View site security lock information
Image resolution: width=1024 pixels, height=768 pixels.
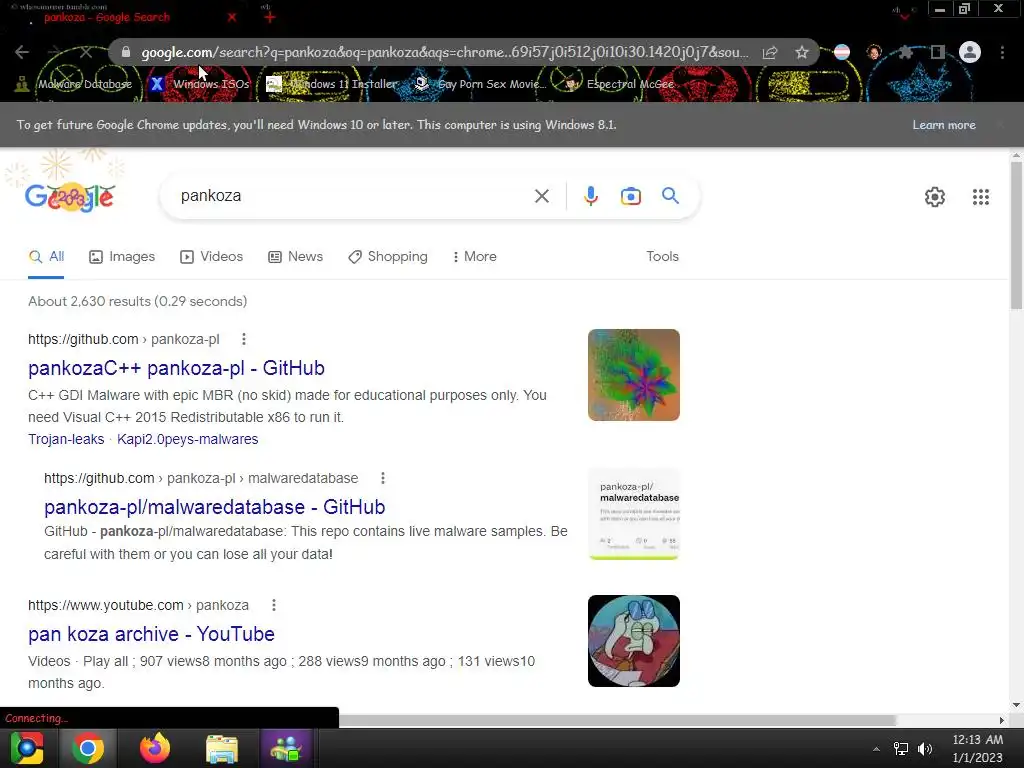coord(126,52)
